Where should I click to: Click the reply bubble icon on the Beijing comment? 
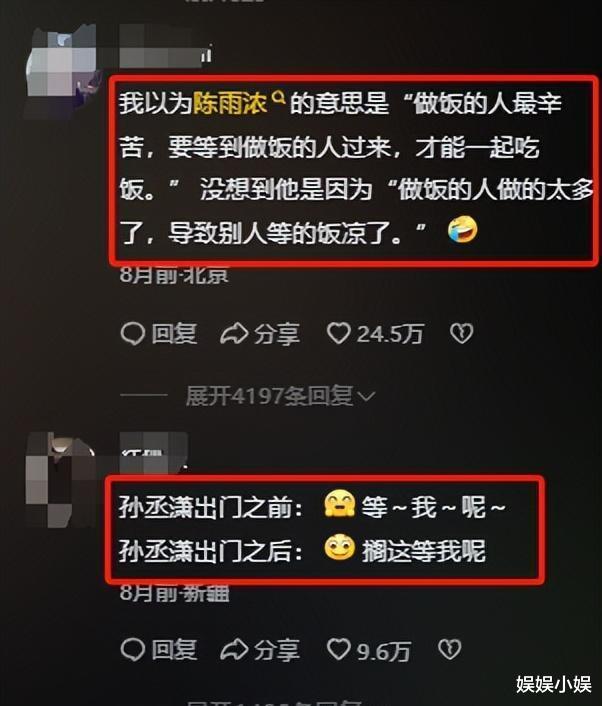pyautogui.click(x=133, y=334)
